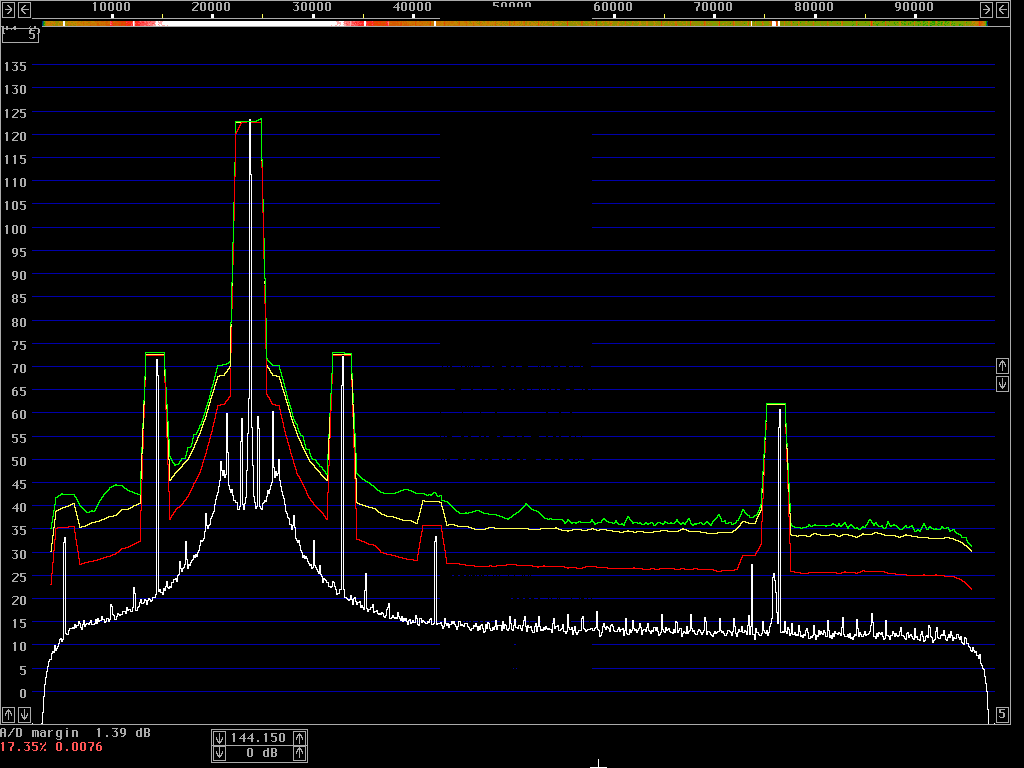Click the 60000 frequency scale label
1024x768 pixels.
[x=613, y=7]
